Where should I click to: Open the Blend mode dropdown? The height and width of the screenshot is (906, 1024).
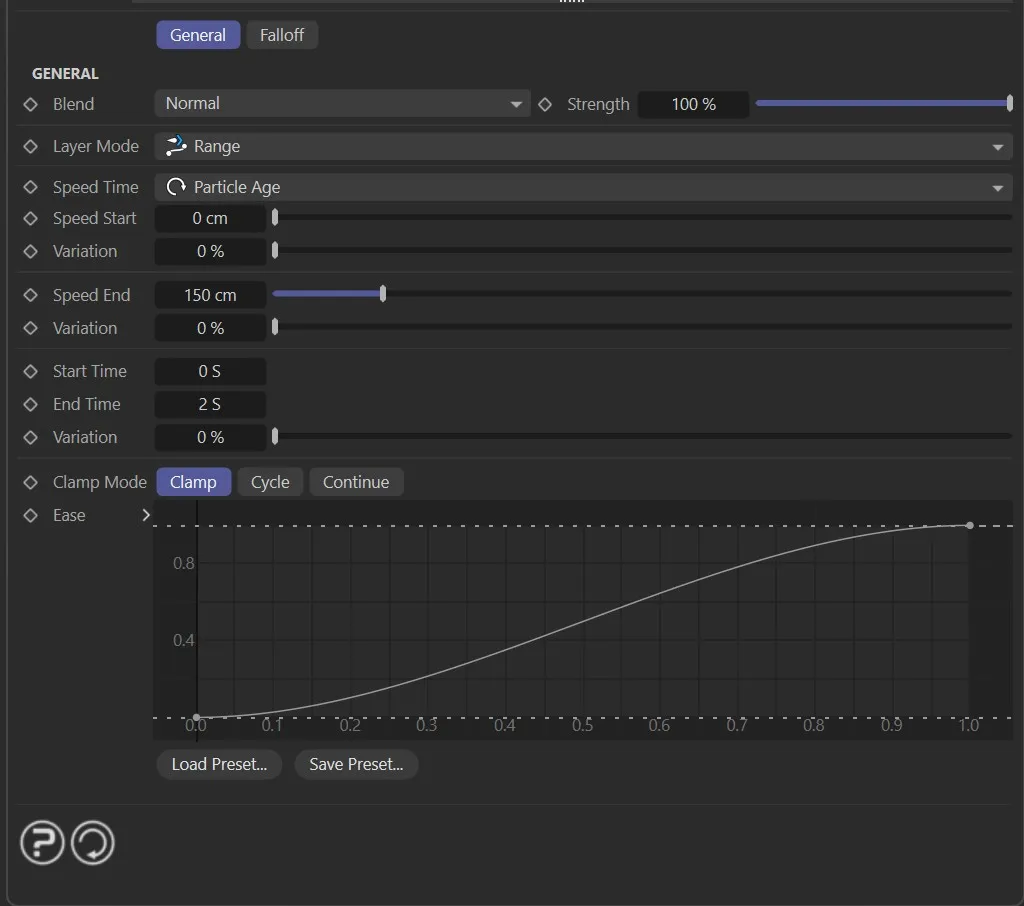pyautogui.click(x=342, y=104)
